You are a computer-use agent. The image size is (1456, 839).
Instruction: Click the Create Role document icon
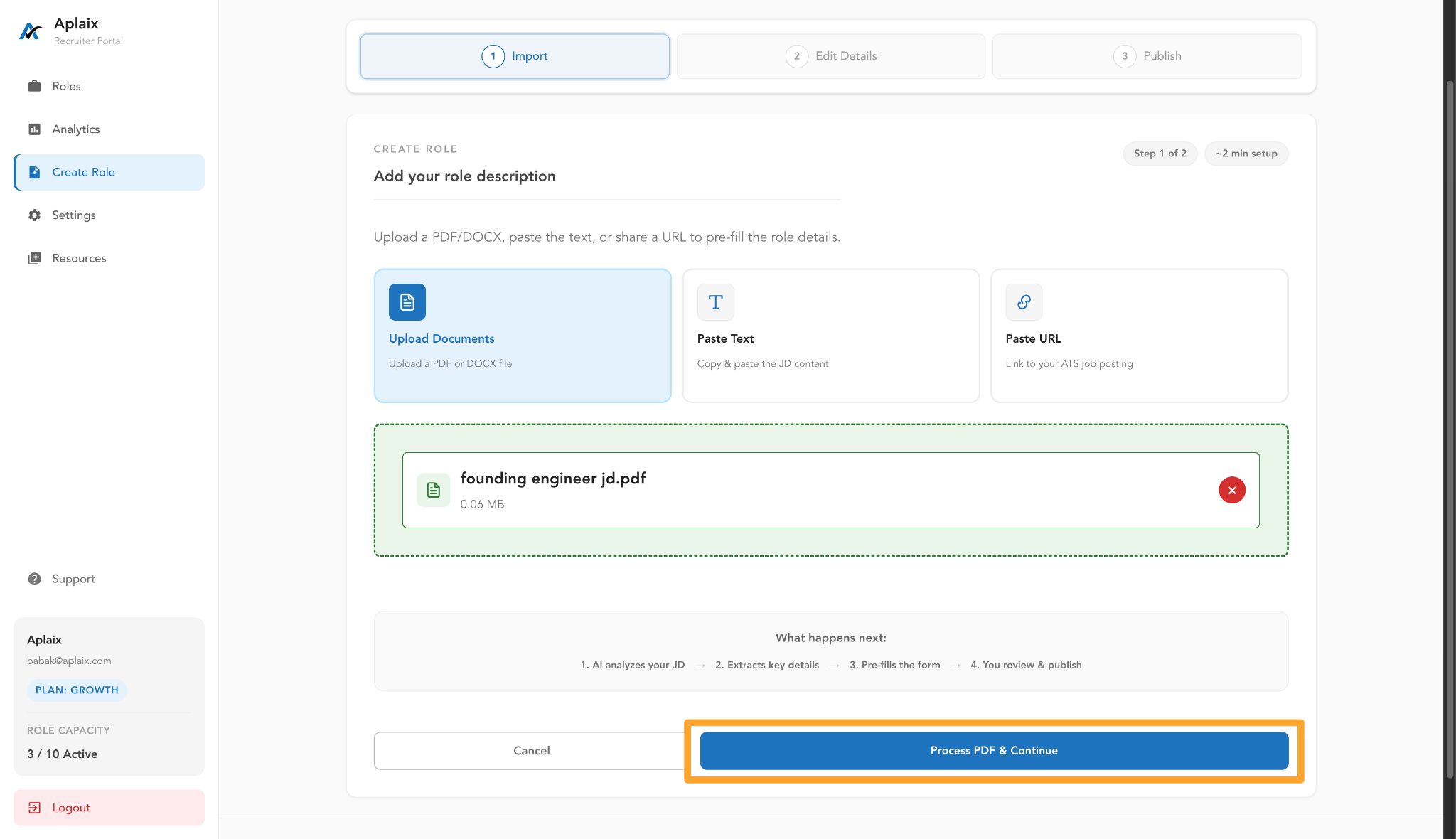click(34, 172)
